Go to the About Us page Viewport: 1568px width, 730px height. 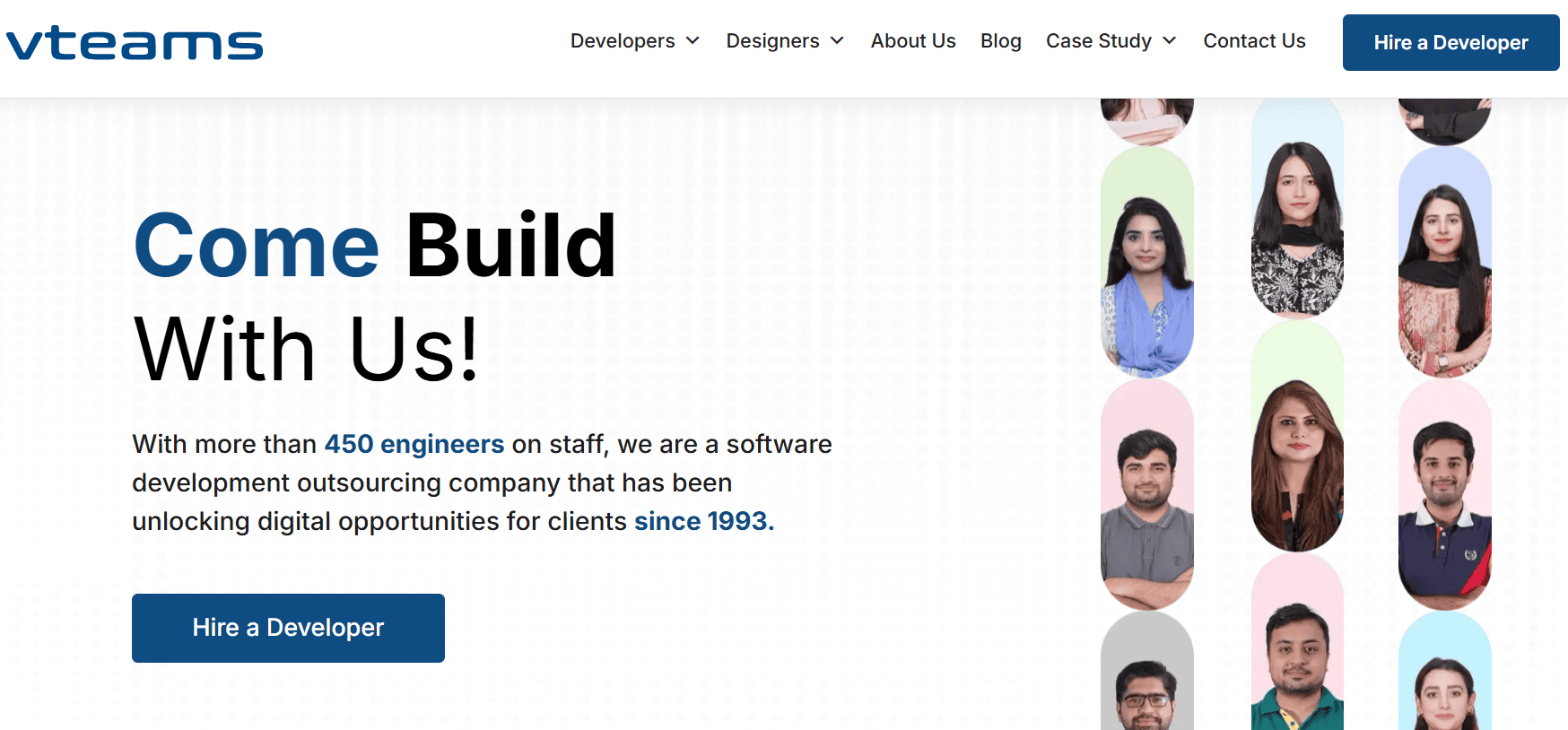point(913,41)
